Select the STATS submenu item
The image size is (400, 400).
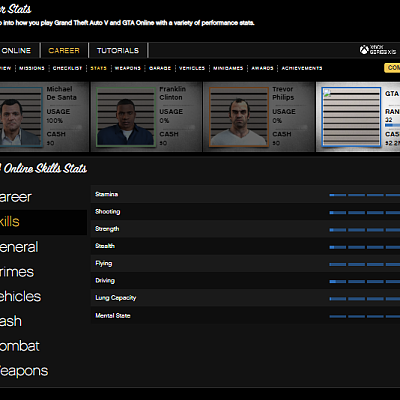click(x=98, y=68)
